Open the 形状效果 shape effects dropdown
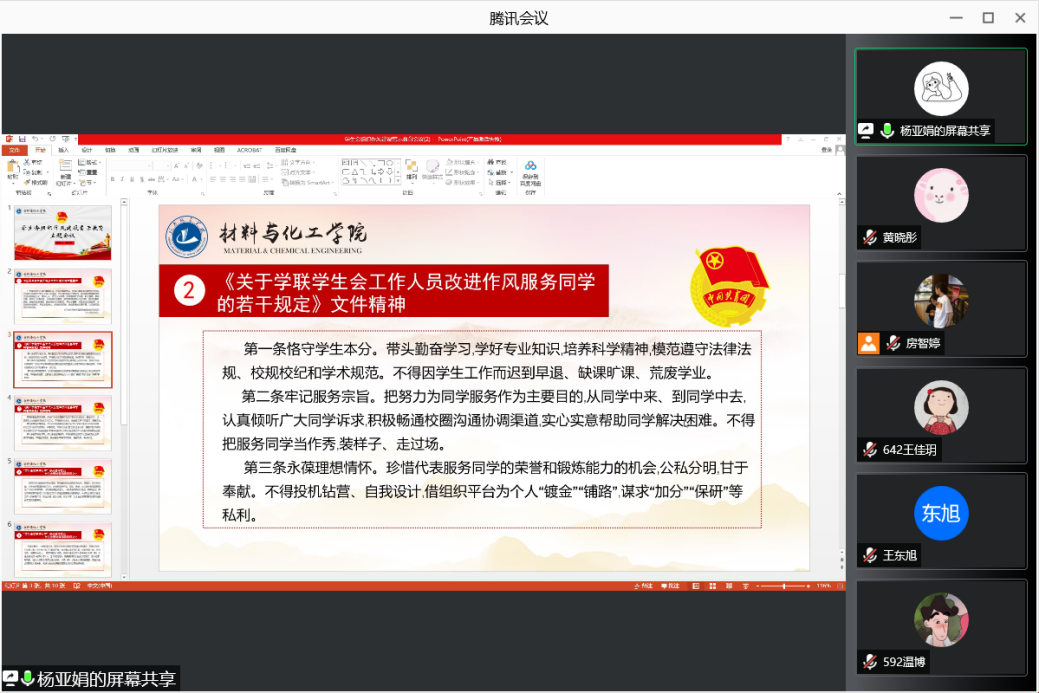Image resolution: width=1039 pixels, height=693 pixels. [x=465, y=182]
